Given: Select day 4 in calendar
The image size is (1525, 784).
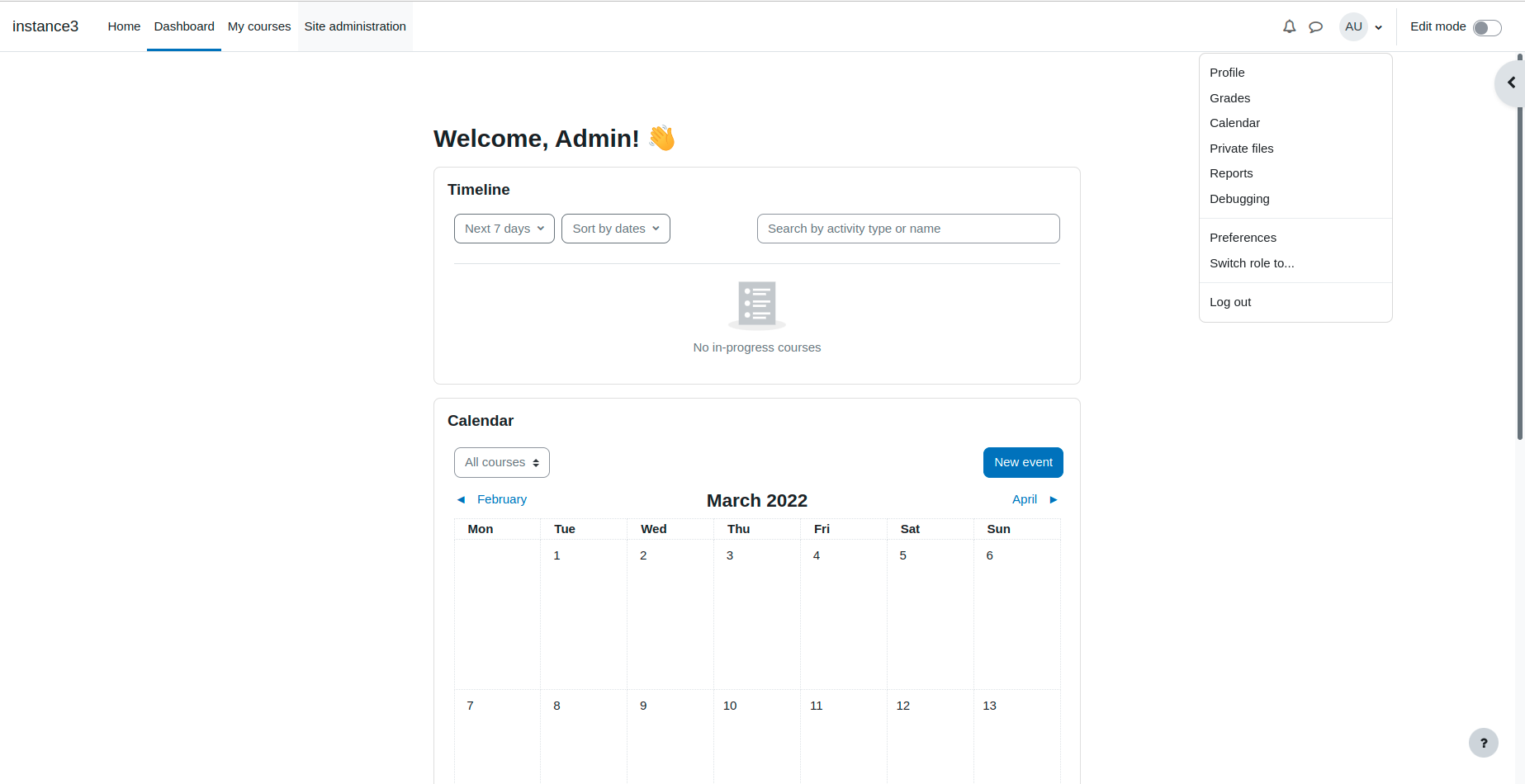Looking at the screenshot, I should point(817,555).
